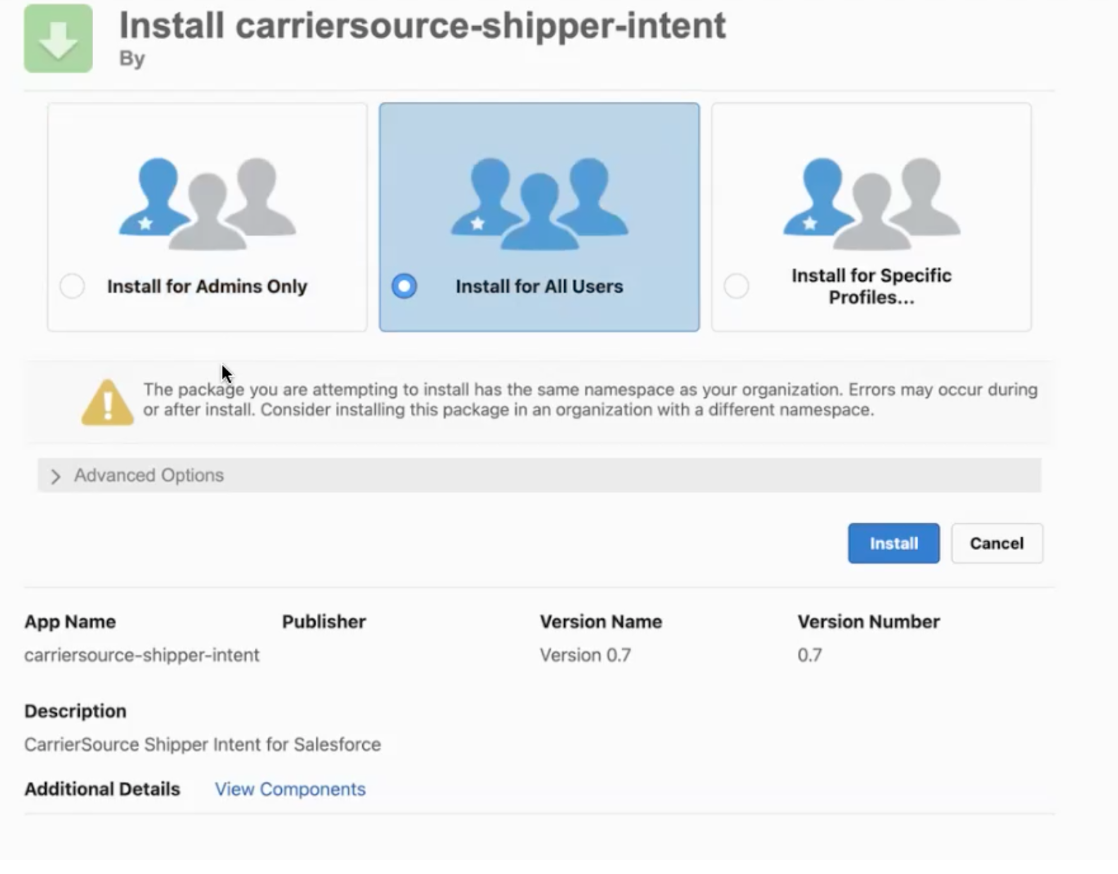Click the Specific Profiles people icon

871,204
